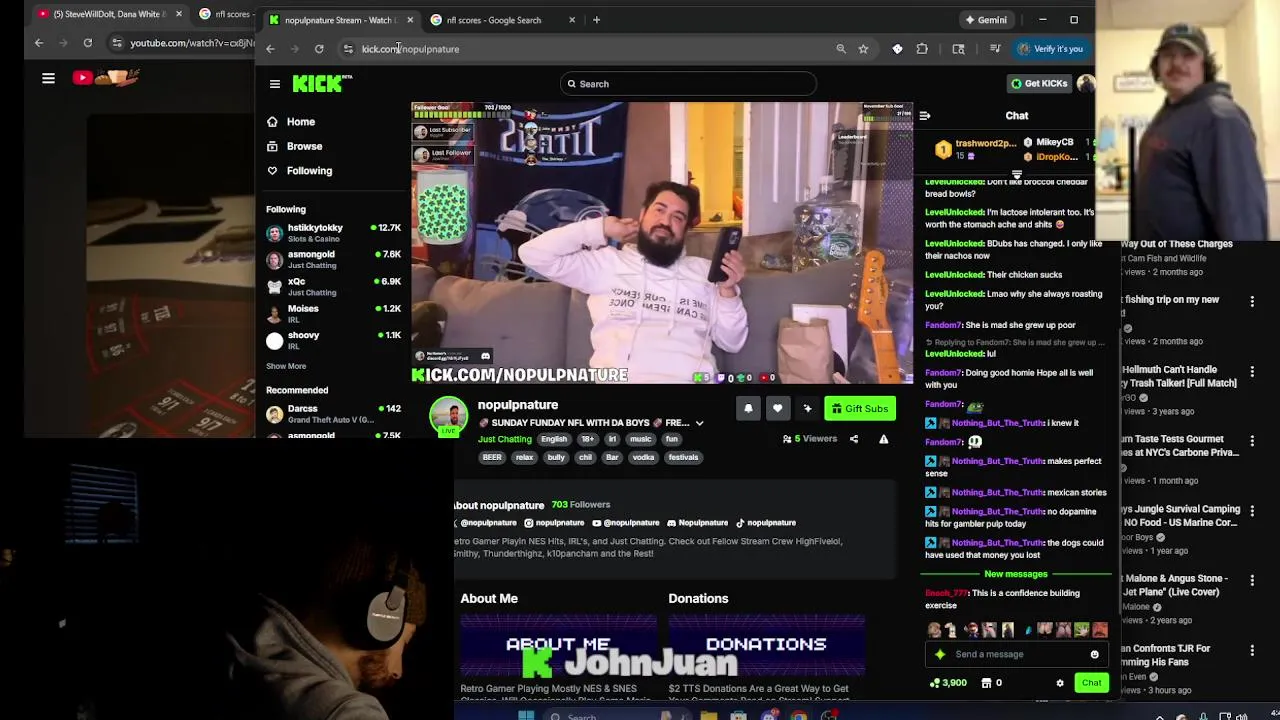Click the Gift Subs button
The image size is (1280, 720).
[x=859, y=408]
